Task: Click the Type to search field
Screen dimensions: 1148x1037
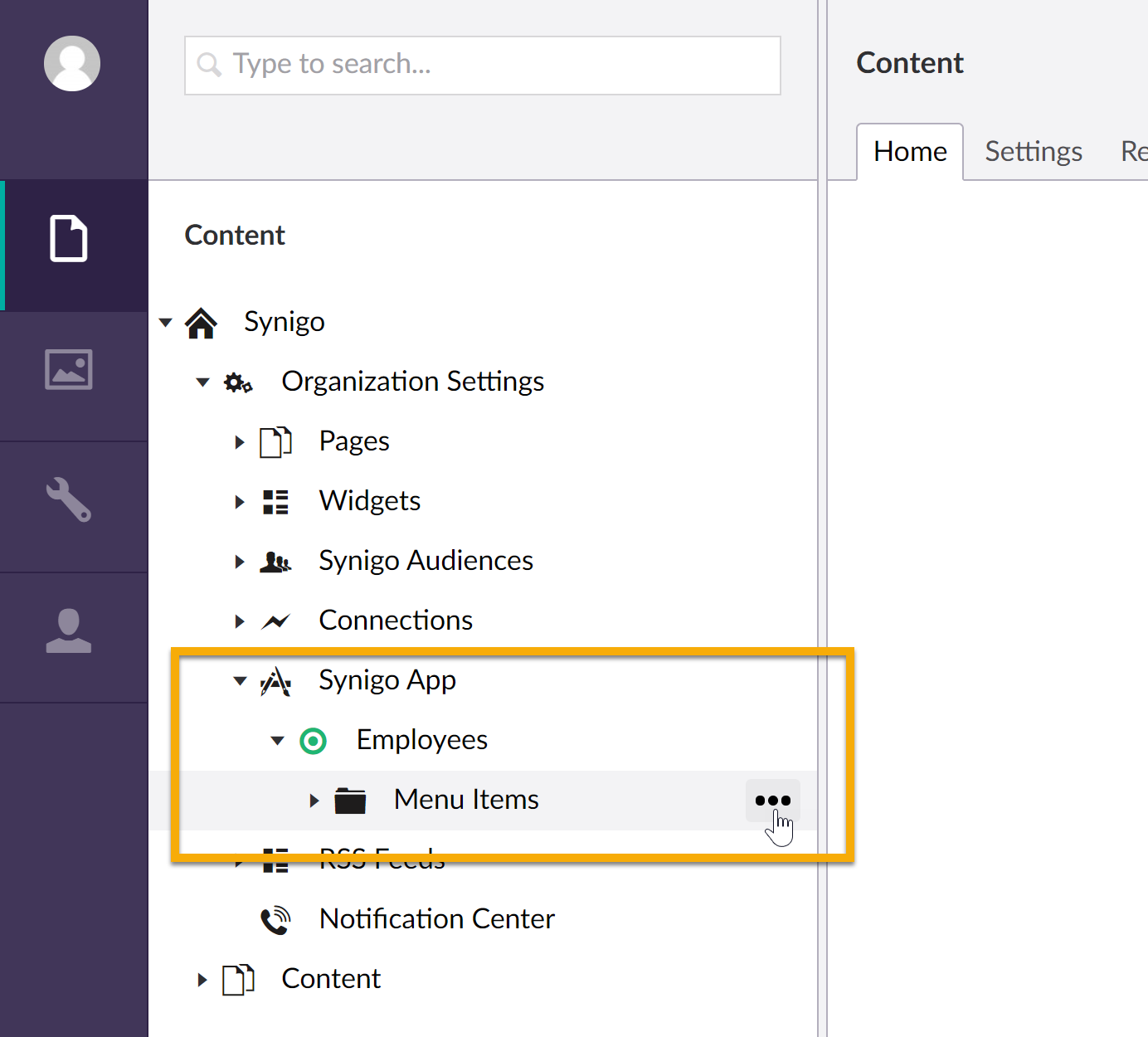Action: (x=483, y=65)
